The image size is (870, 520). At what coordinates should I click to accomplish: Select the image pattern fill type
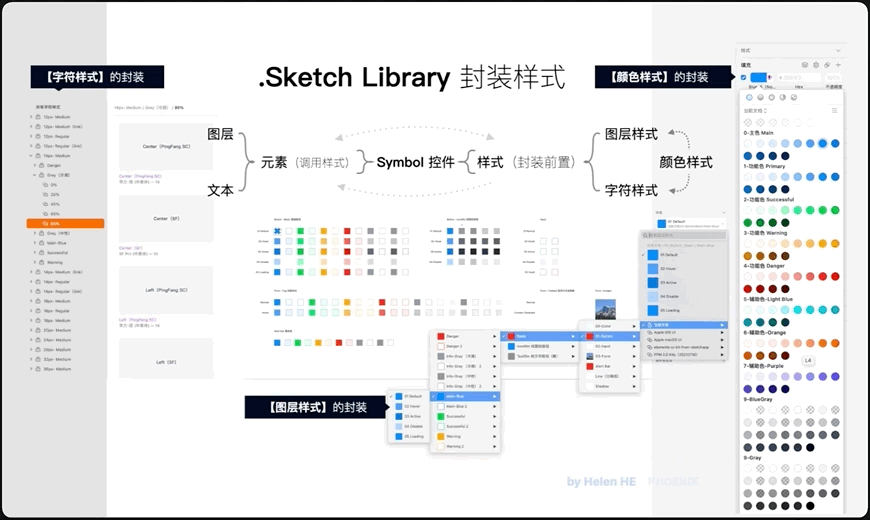tap(794, 97)
